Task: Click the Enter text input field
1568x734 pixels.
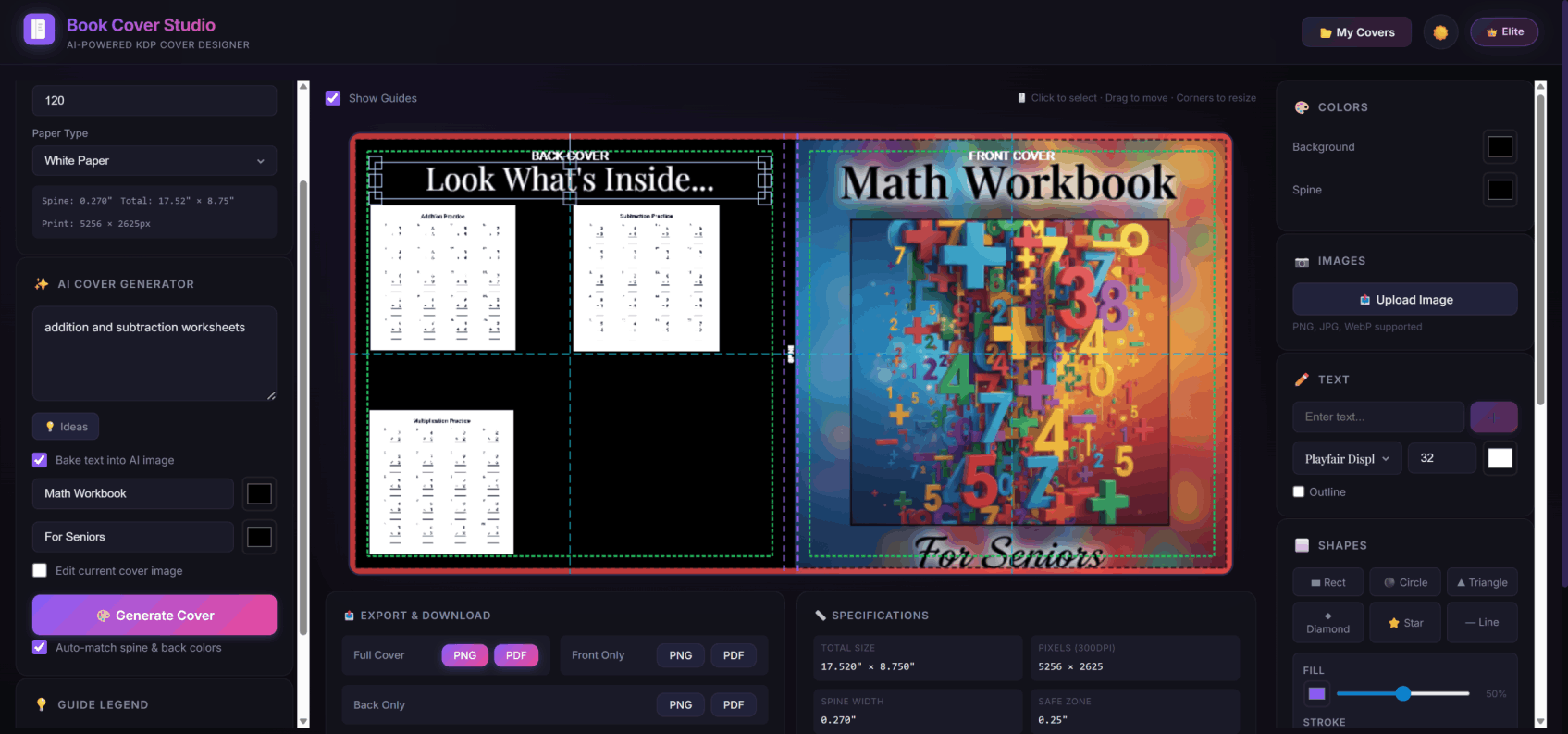Action: pyautogui.click(x=1377, y=417)
